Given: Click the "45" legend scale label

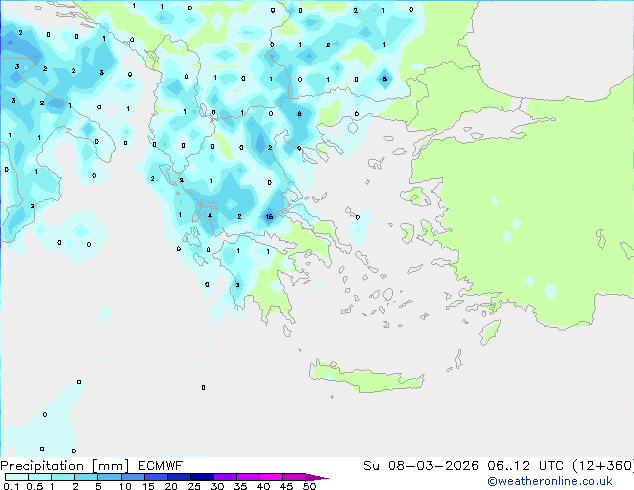Looking at the screenshot, I should click(x=286, y=486).
